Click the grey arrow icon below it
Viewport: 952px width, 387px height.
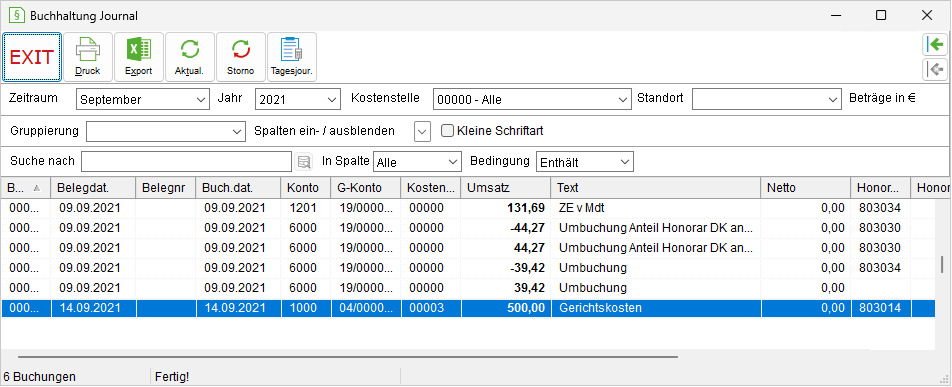click(x=935, y=69)
